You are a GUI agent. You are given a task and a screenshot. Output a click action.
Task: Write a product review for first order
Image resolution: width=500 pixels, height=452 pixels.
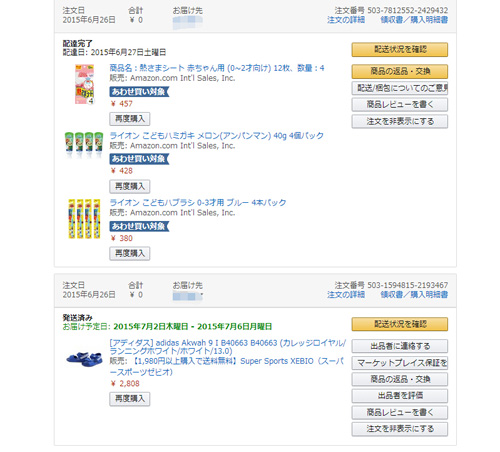pyautogui.click(x=400, y=105)
